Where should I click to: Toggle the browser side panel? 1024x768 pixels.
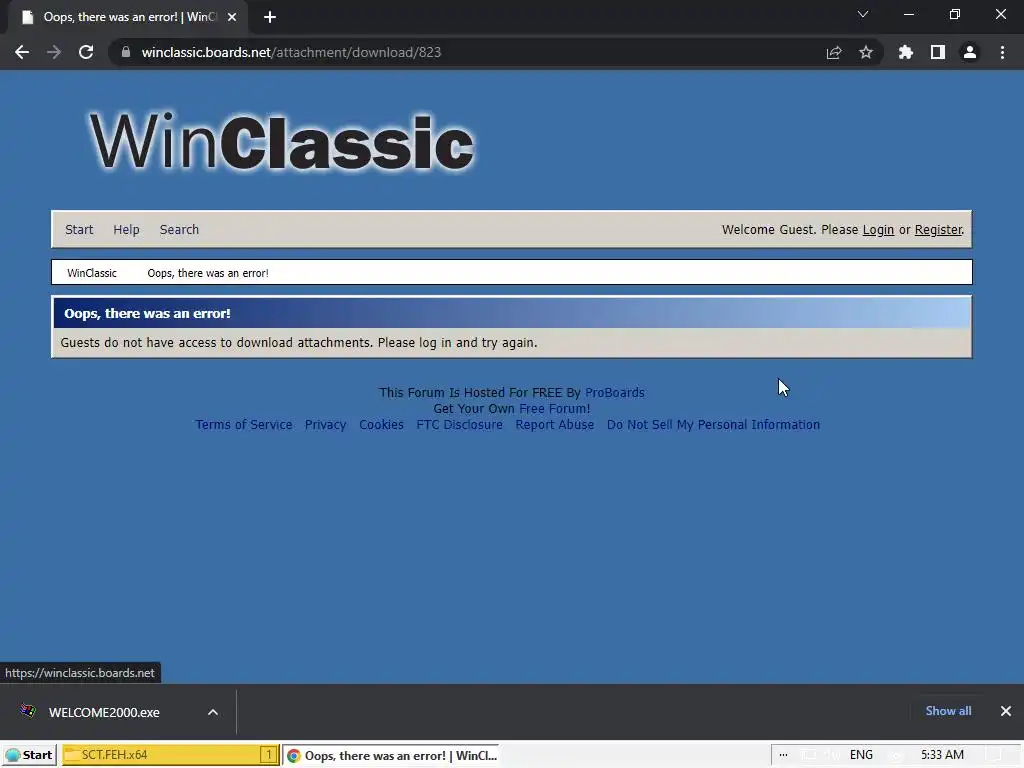(x=938, y=52)
